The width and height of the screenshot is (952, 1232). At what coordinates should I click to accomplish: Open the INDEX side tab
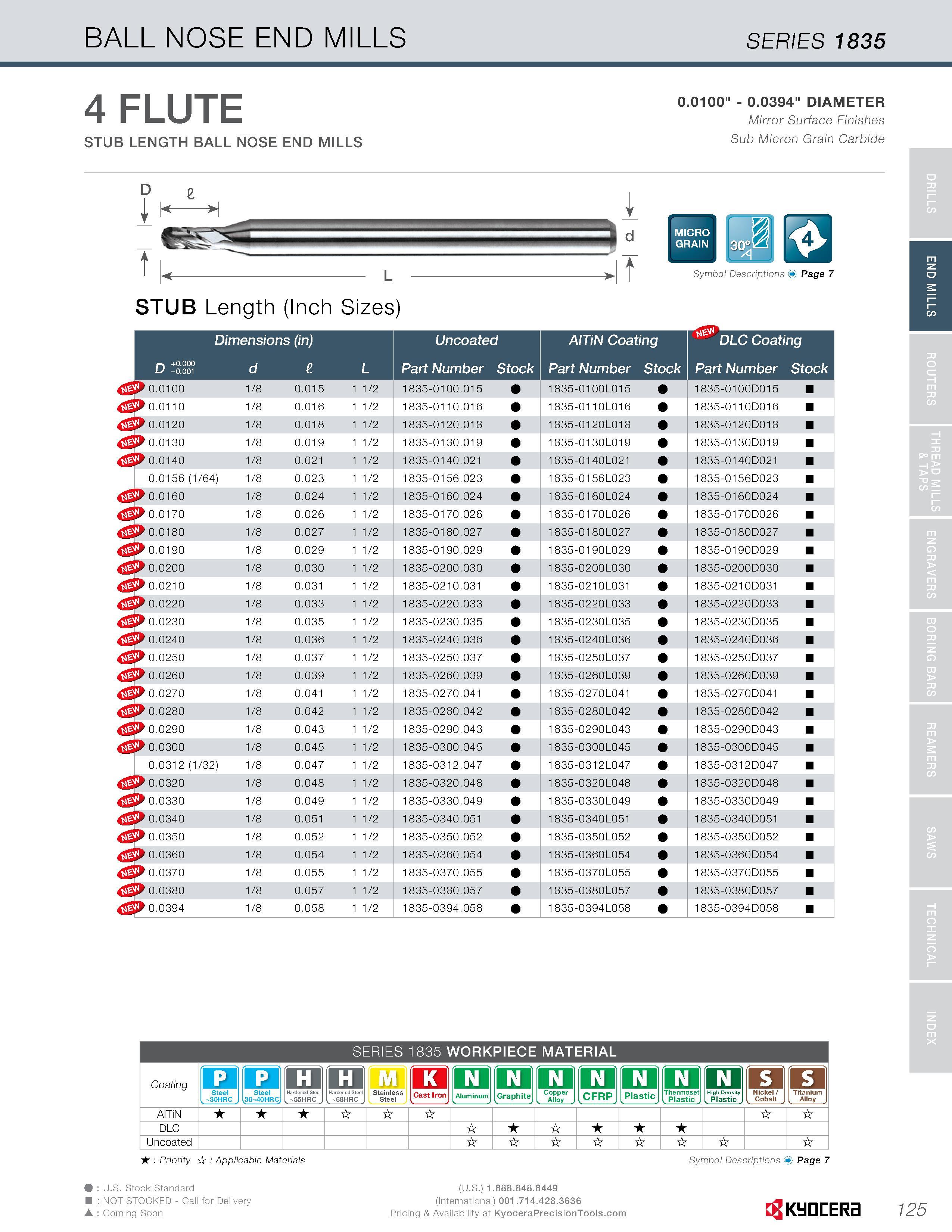click(931, 1028)
